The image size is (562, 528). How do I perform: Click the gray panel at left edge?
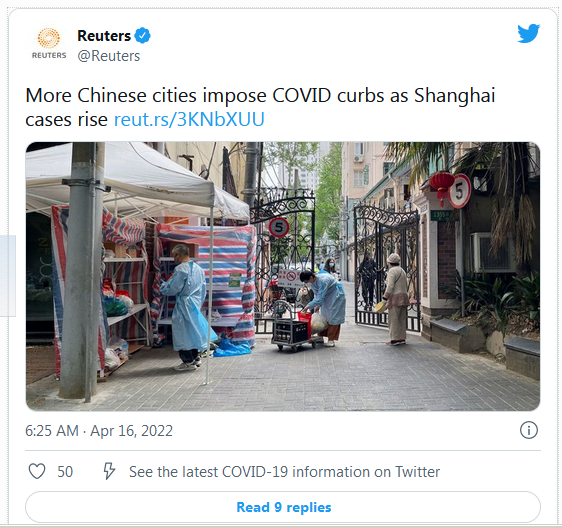click(x=8, y=276)
